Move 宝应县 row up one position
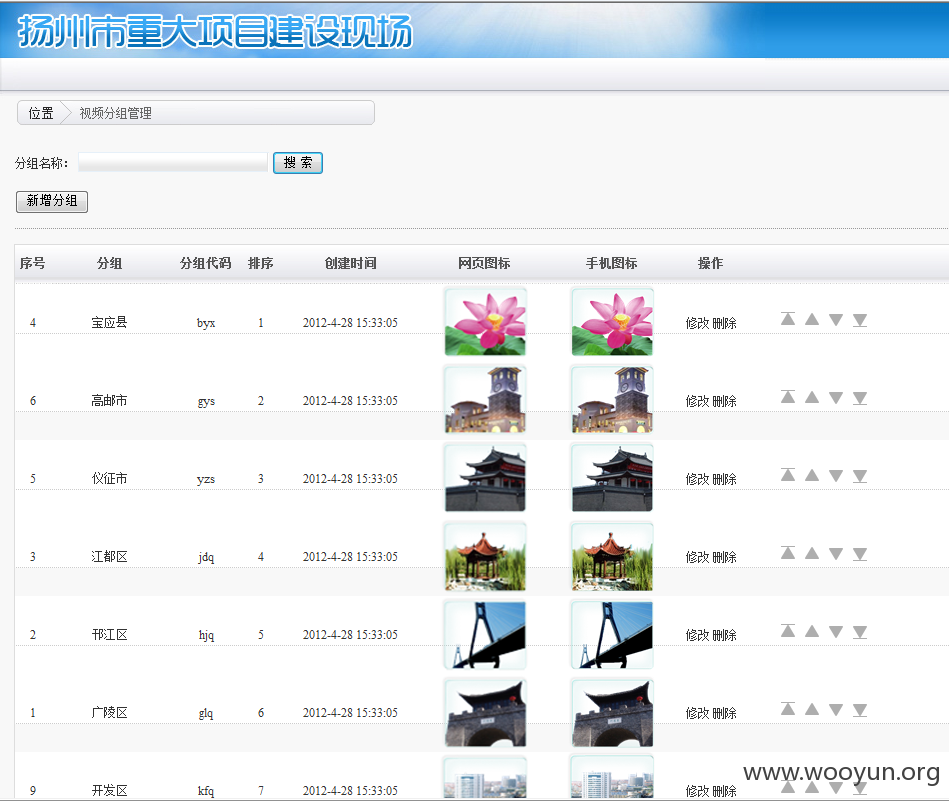The height and width of the screenshot is (801, 949). click(x=812, y=319)
